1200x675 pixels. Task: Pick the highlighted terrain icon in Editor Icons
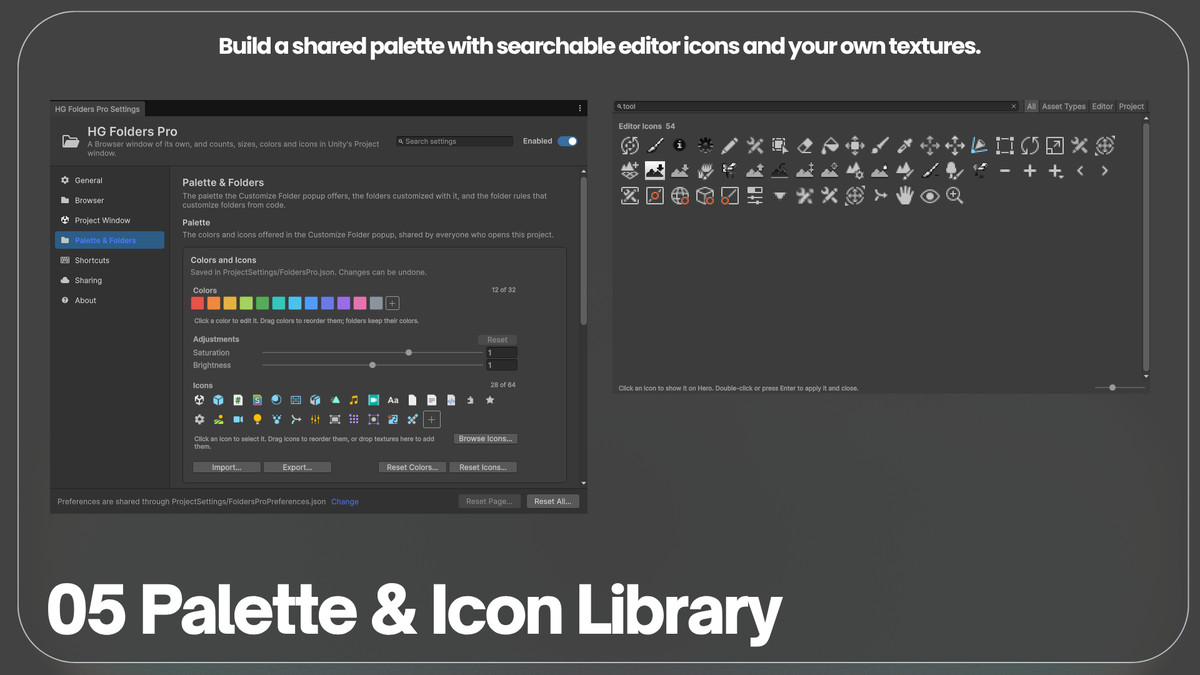655,171
